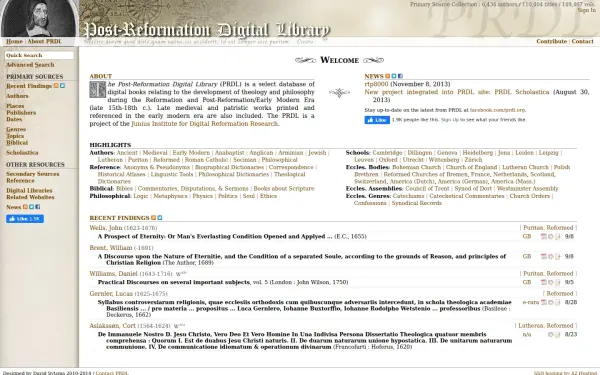600x375 pixels.
Task: Click the middle action icon in the Syllabus controversiarum row
Action: (551, 302)
